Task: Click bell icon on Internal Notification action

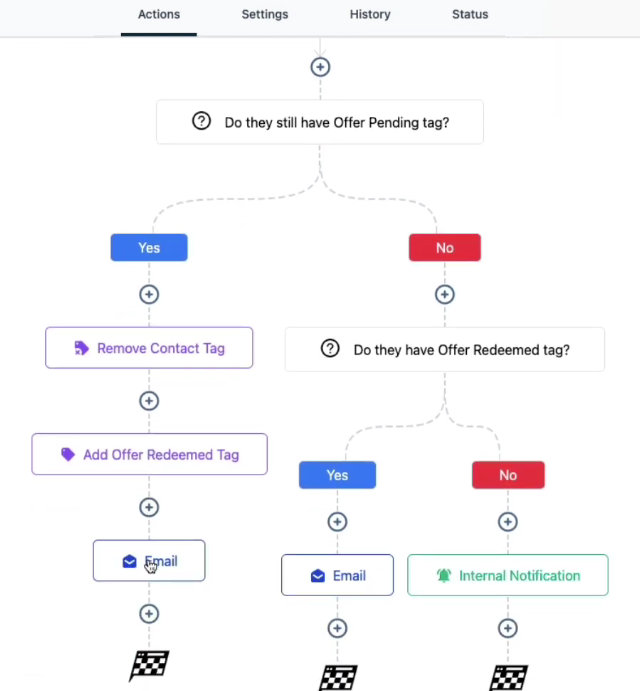Action: [x=444, y=576]
